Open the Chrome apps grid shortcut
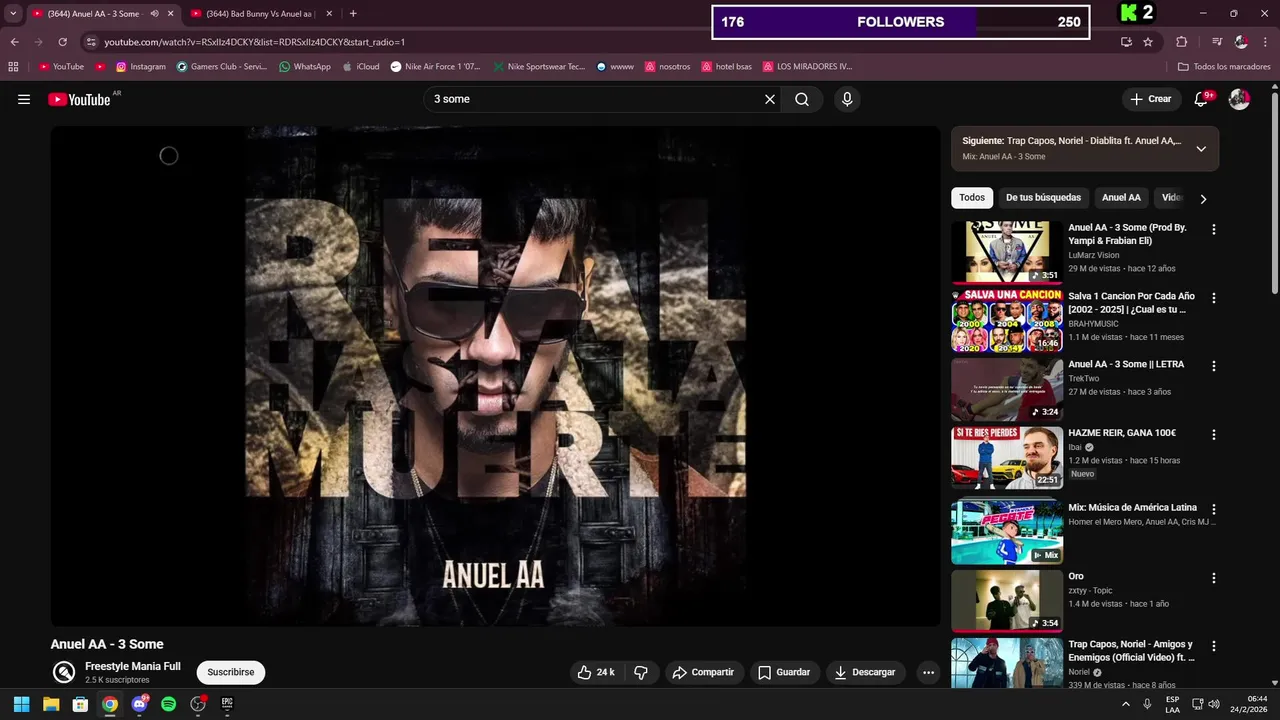This screenshot has width=1280, height=720. coord(13,67)
